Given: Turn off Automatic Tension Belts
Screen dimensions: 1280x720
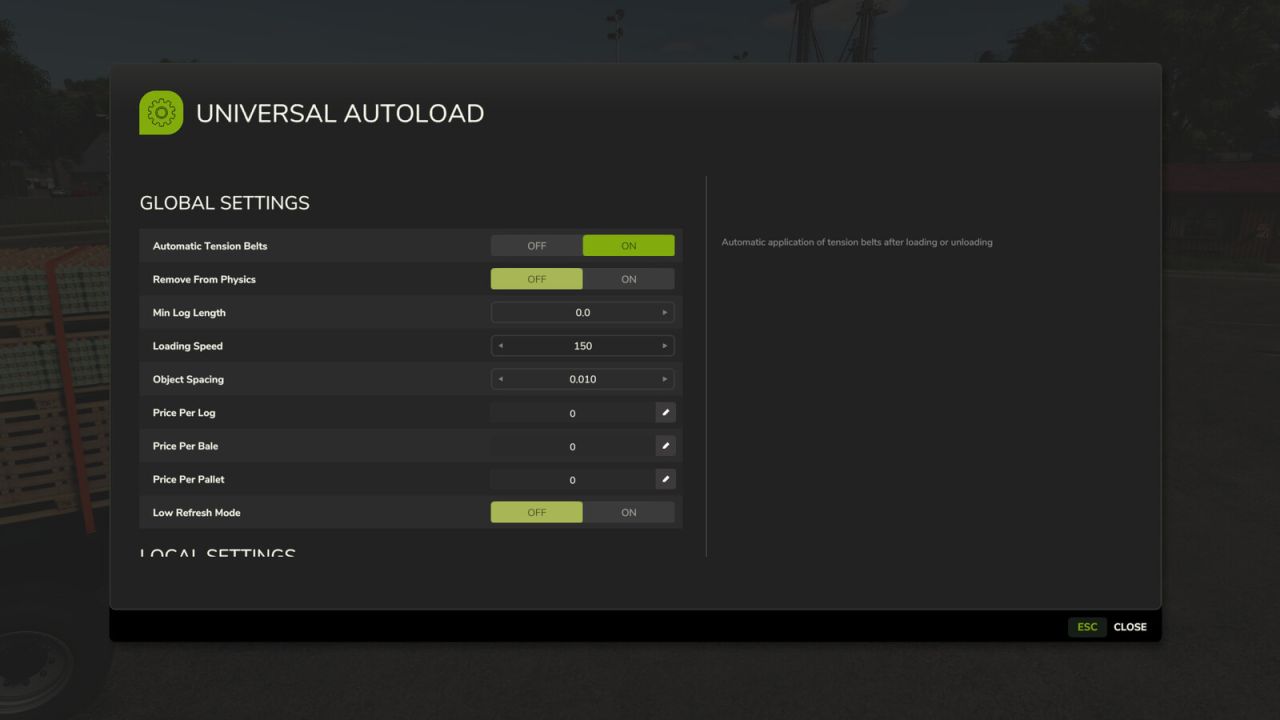Looking at the screenshot, I should [536, 245].
